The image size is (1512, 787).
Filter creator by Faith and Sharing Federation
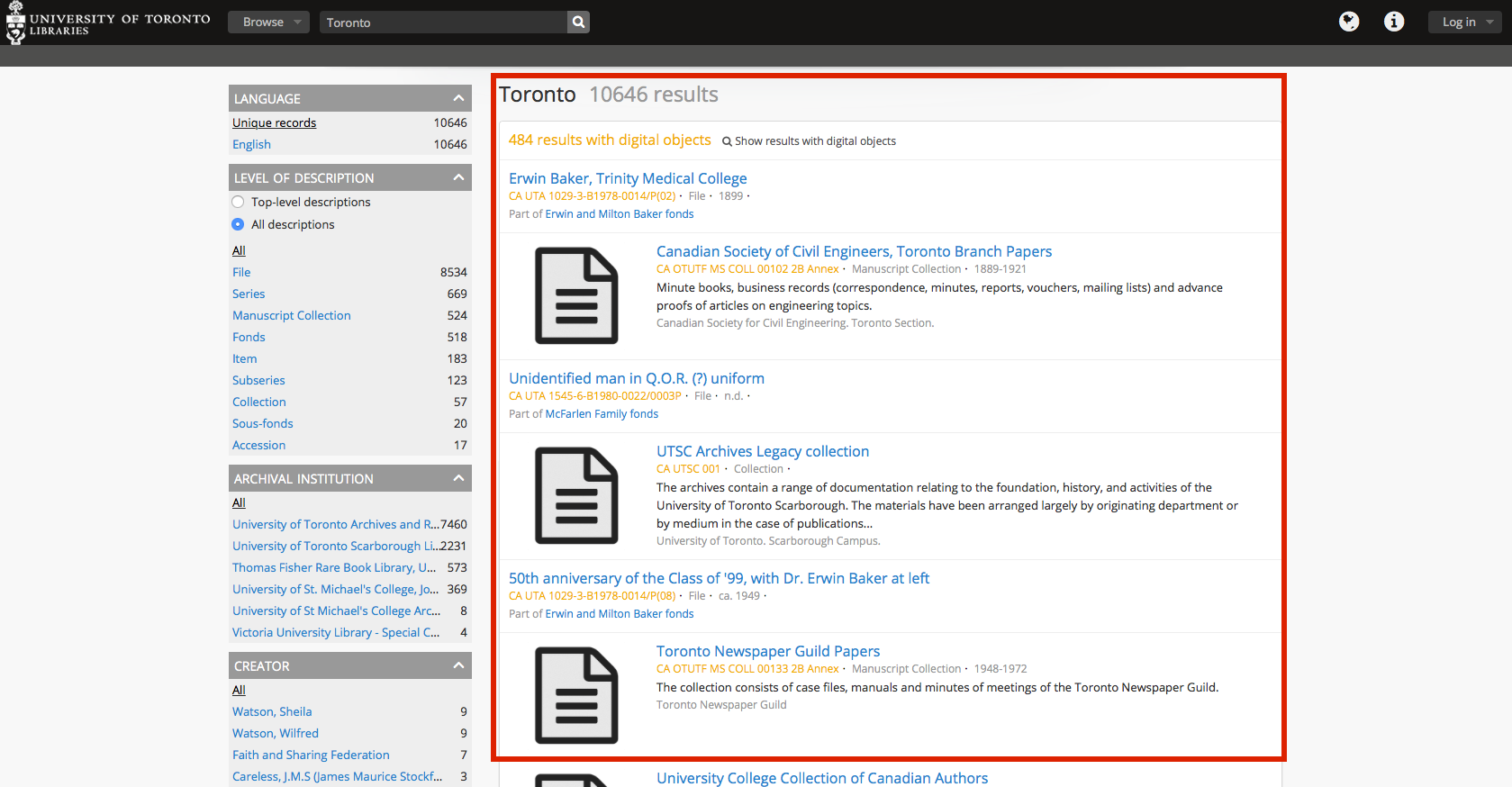pos(311,755)
